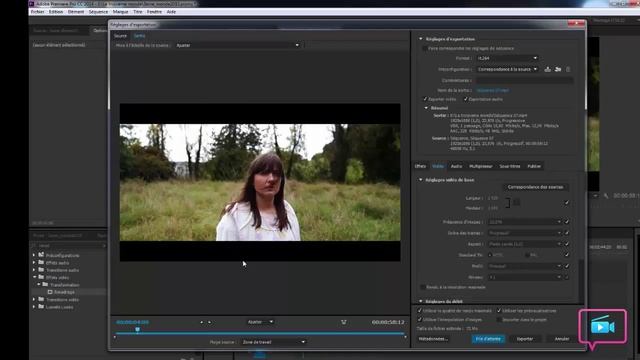Switch to the Publier tab
Image resolution: width=640 pixels, height=360 pixels.
[534, 166]
